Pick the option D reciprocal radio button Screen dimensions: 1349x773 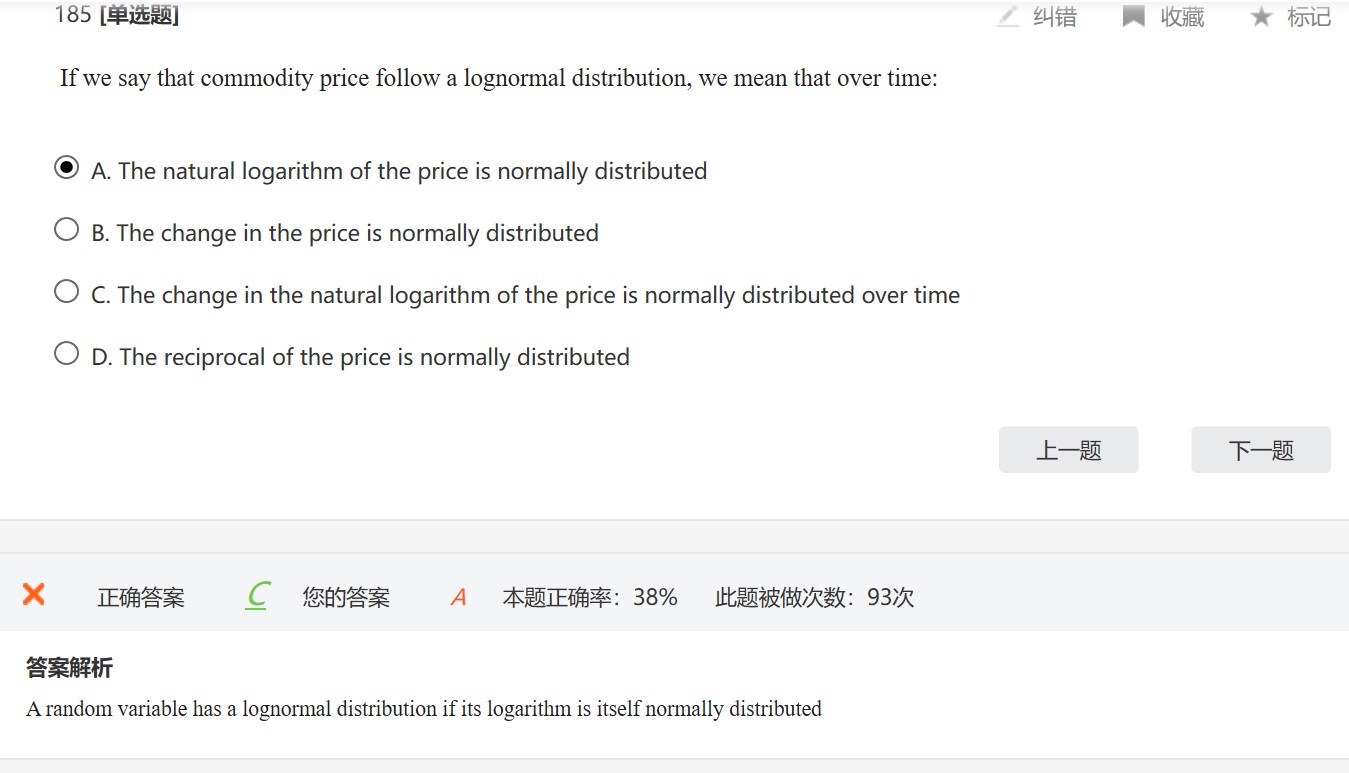point(66,354)
